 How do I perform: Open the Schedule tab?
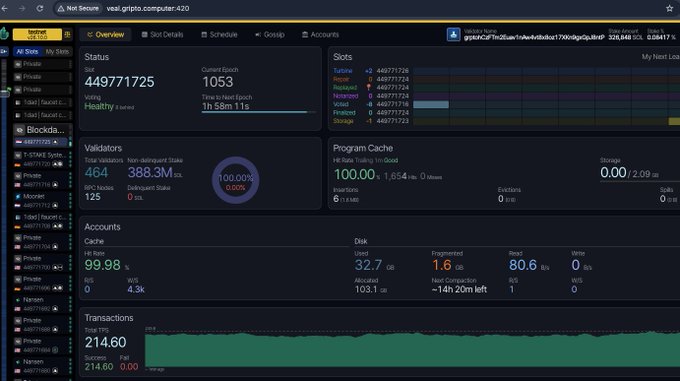coord(219,35)
